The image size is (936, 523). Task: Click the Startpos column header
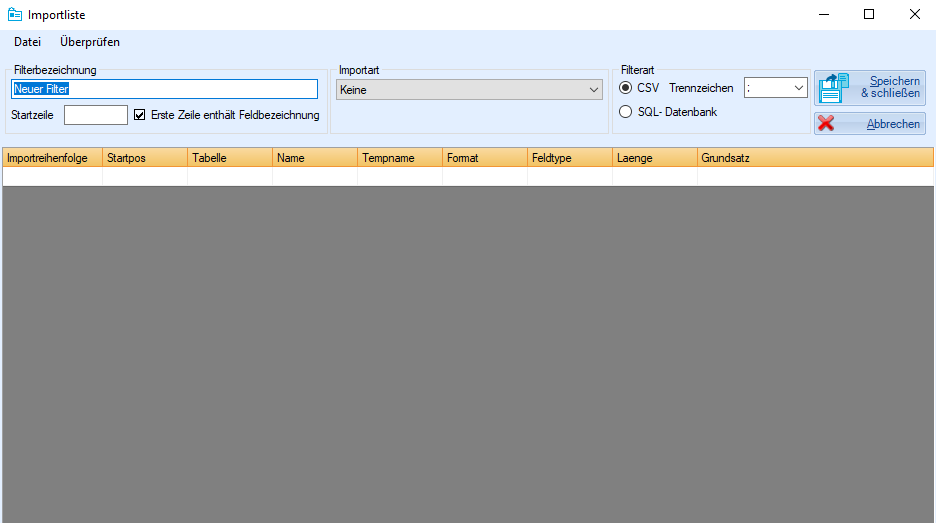pos(145,158)
